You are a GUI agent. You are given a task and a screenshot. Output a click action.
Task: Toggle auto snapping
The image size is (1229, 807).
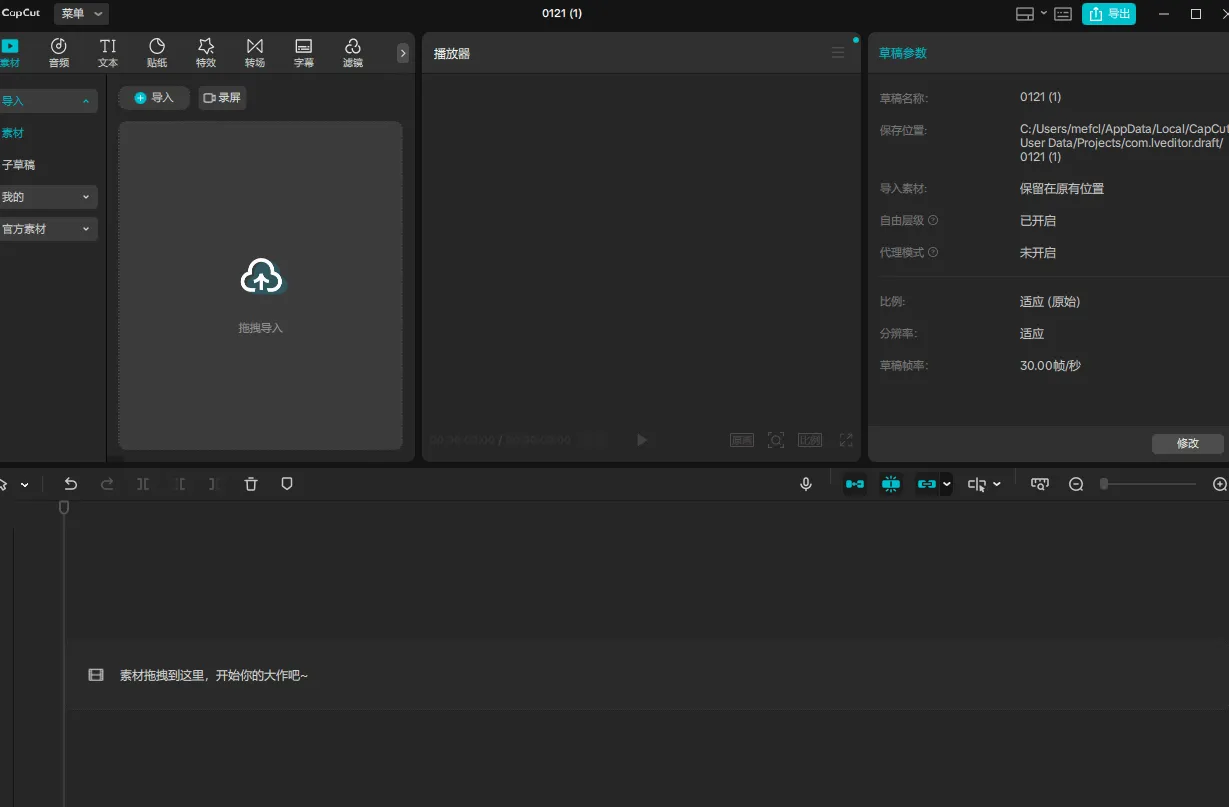891,484
